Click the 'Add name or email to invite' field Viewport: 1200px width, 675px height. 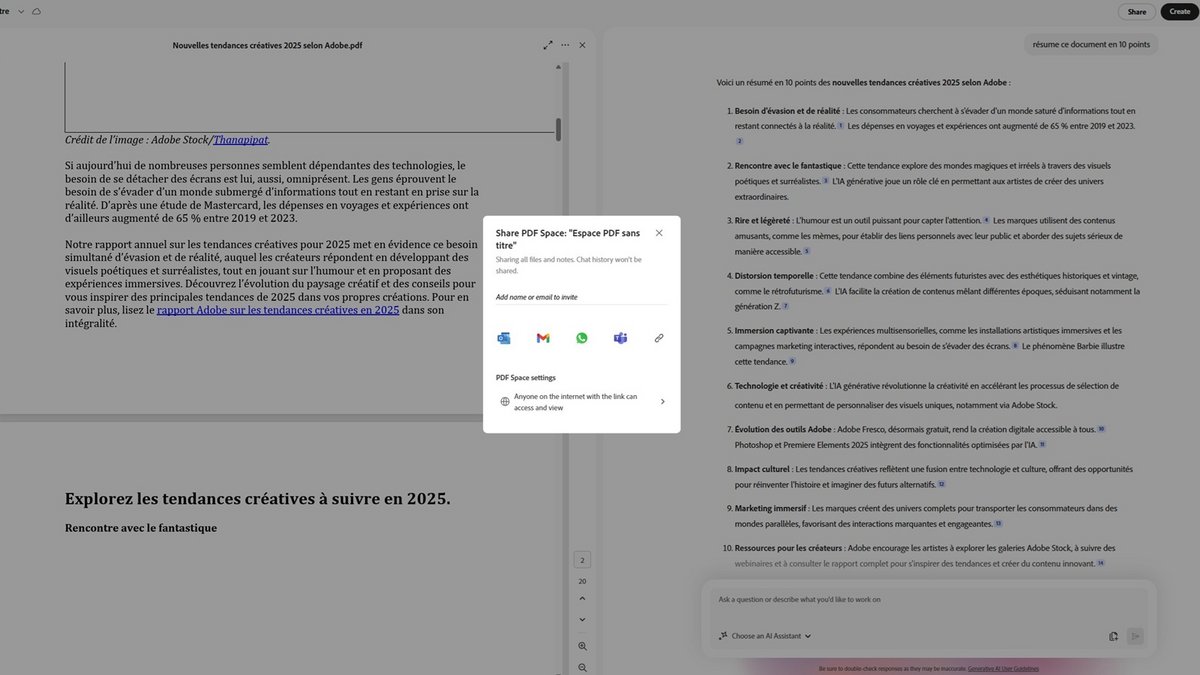[580, 297]
